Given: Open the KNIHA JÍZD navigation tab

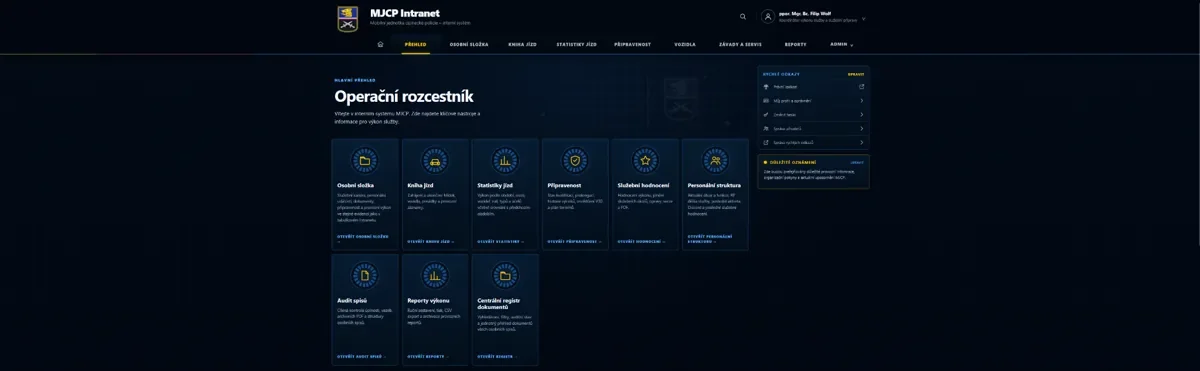Looking at the screenshot, I should click(523, 45).
